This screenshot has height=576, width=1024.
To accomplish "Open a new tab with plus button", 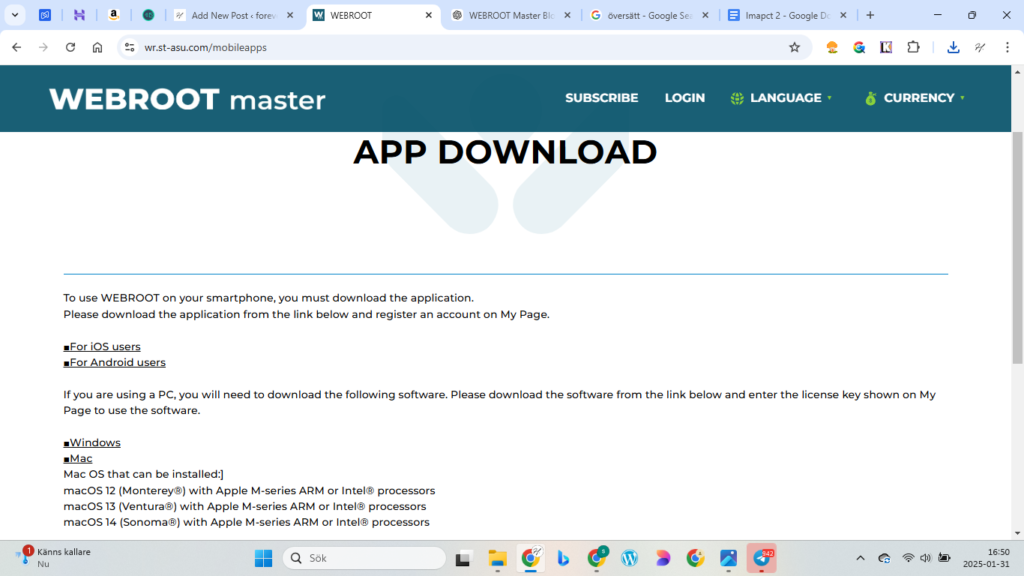I will tap(870, 15).
